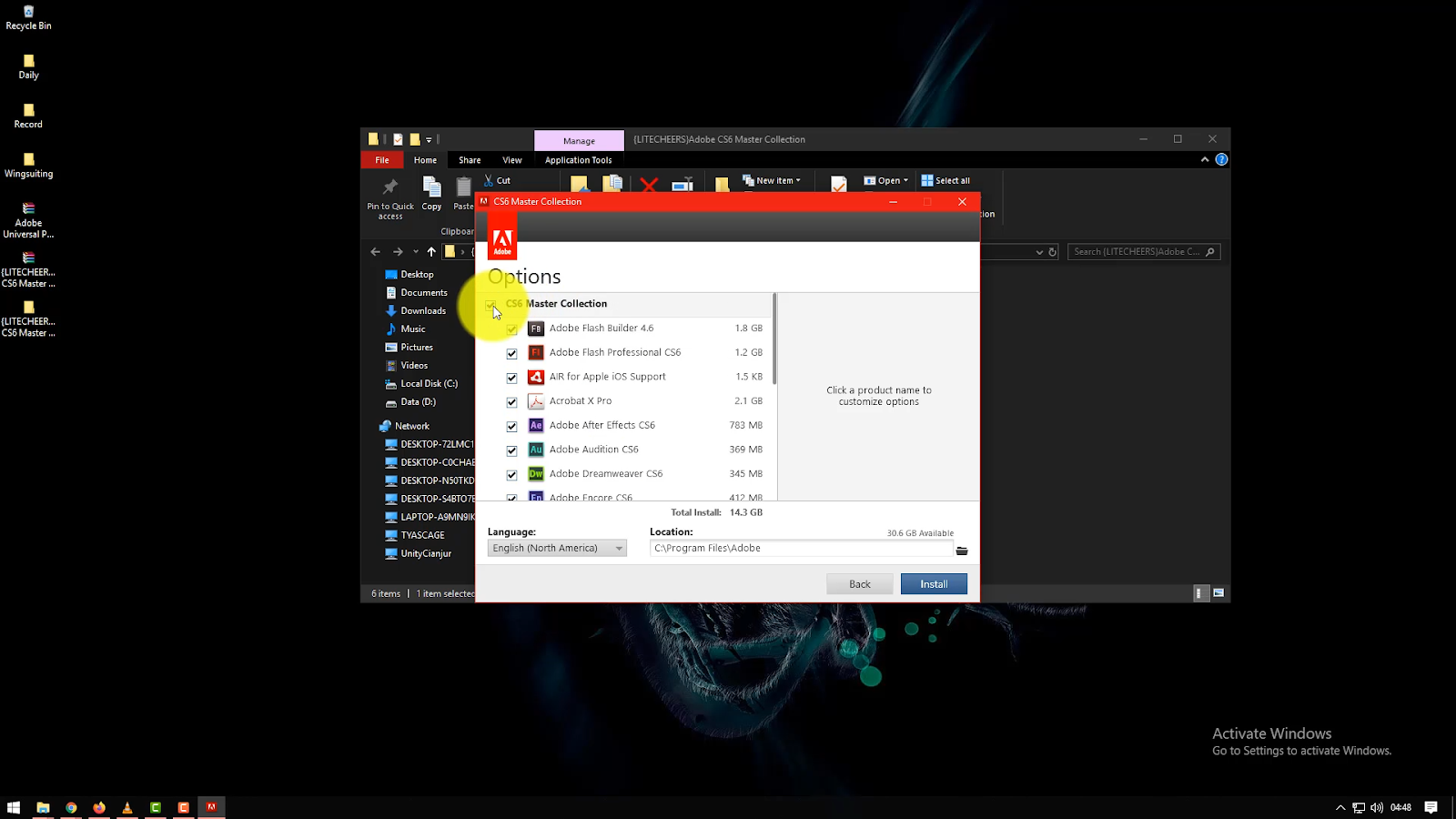Click the Manage contextual tab
The width and height of the screenshot is (1456, 819).
[x=579, y=140]
